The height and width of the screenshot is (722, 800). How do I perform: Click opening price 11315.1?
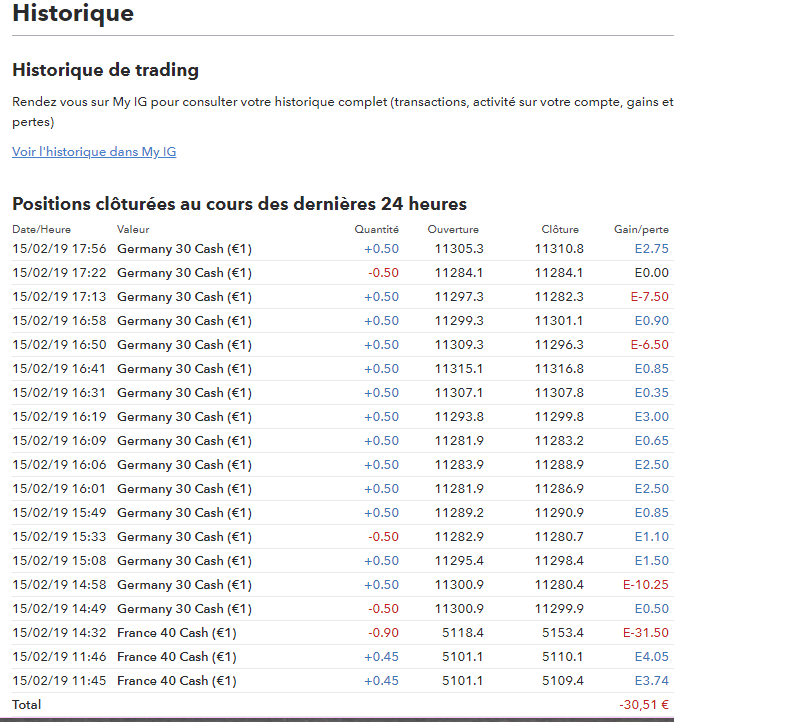(x=459, y=368)
